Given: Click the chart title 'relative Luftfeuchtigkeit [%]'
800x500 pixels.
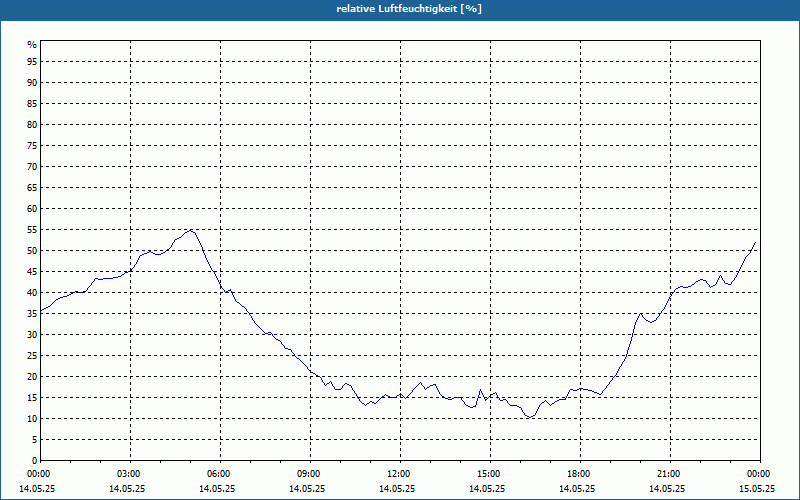Looking at the screenshot, I should pyautogui.click(x=409, y=9).
